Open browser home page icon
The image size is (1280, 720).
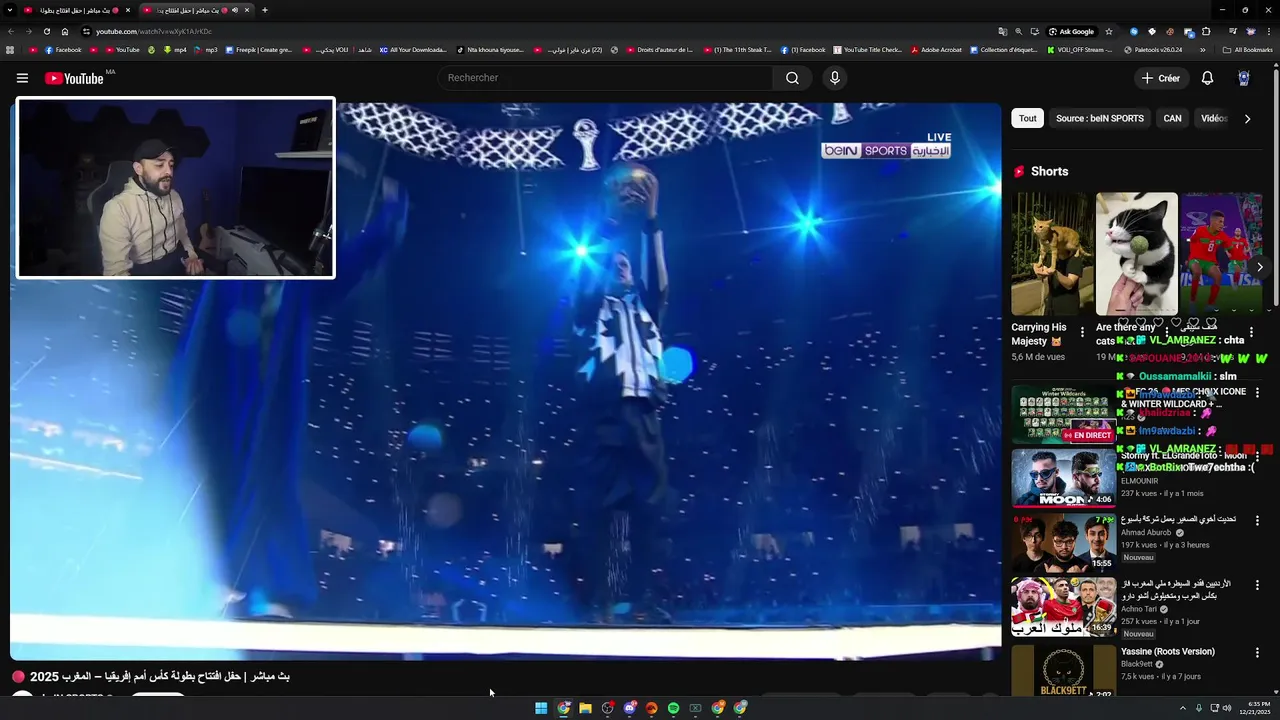[65, 31]
